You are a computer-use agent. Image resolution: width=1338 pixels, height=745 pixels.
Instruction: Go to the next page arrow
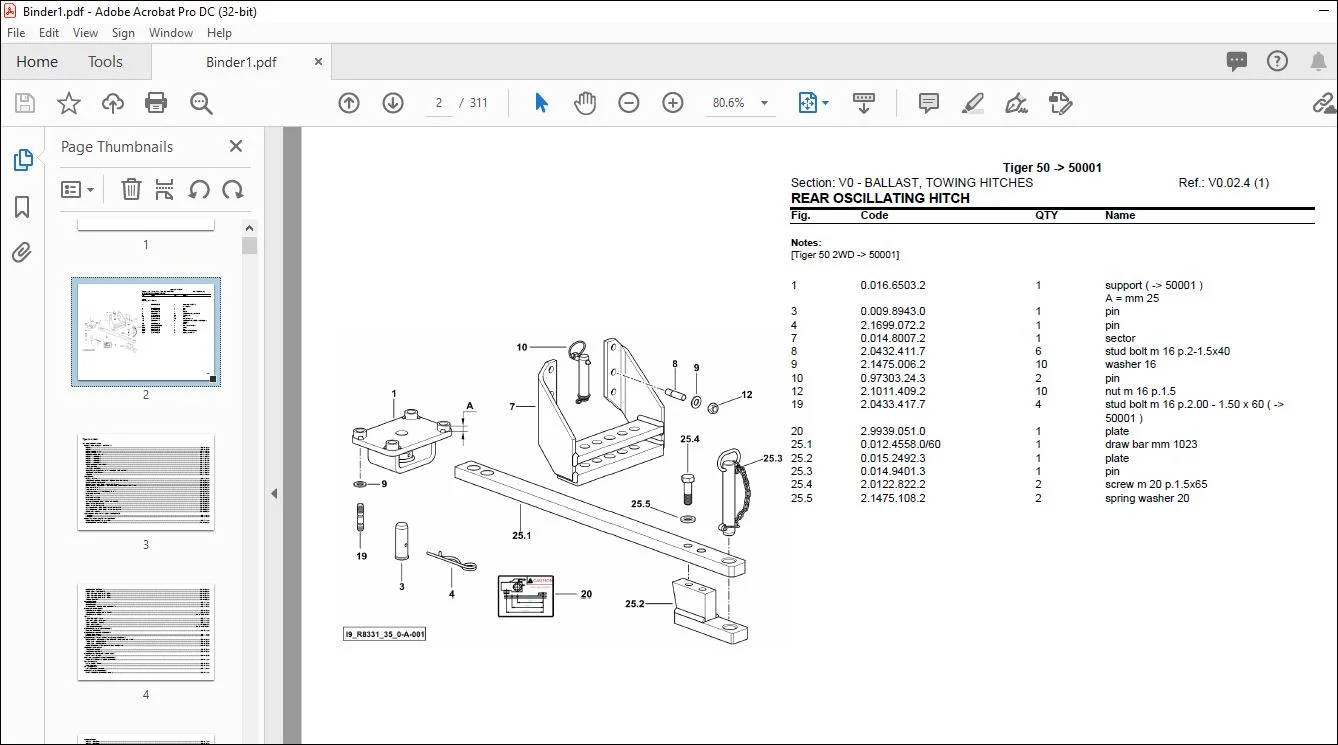coord(393,103)
